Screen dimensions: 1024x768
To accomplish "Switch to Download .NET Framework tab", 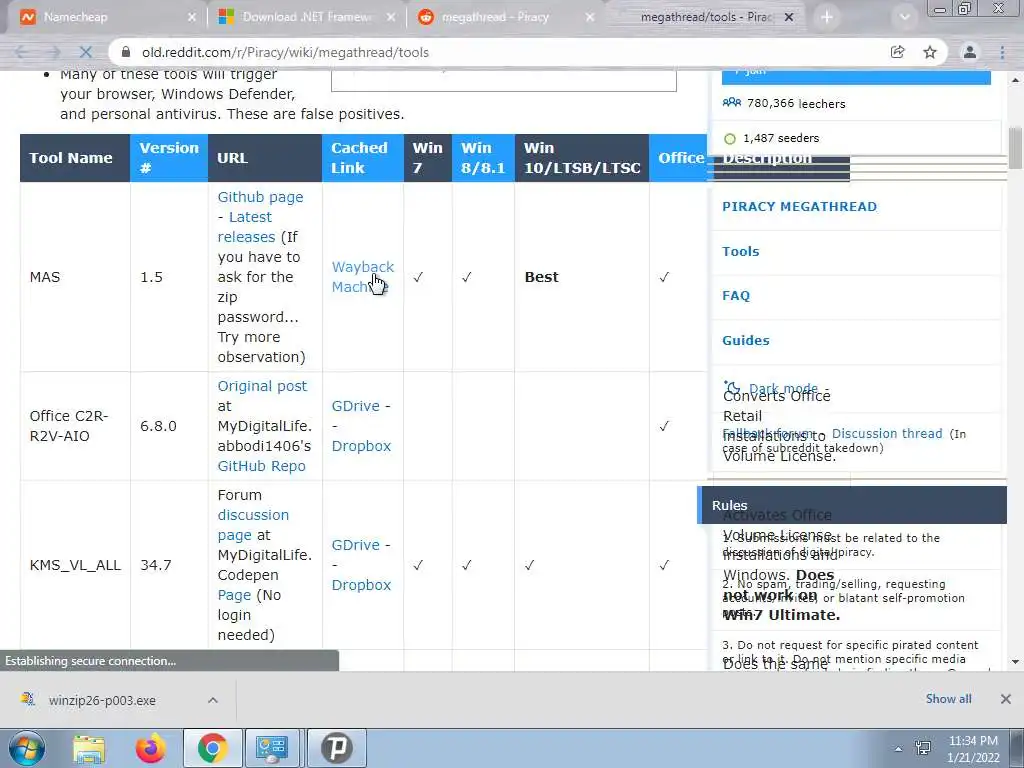I will click(306, 18).
